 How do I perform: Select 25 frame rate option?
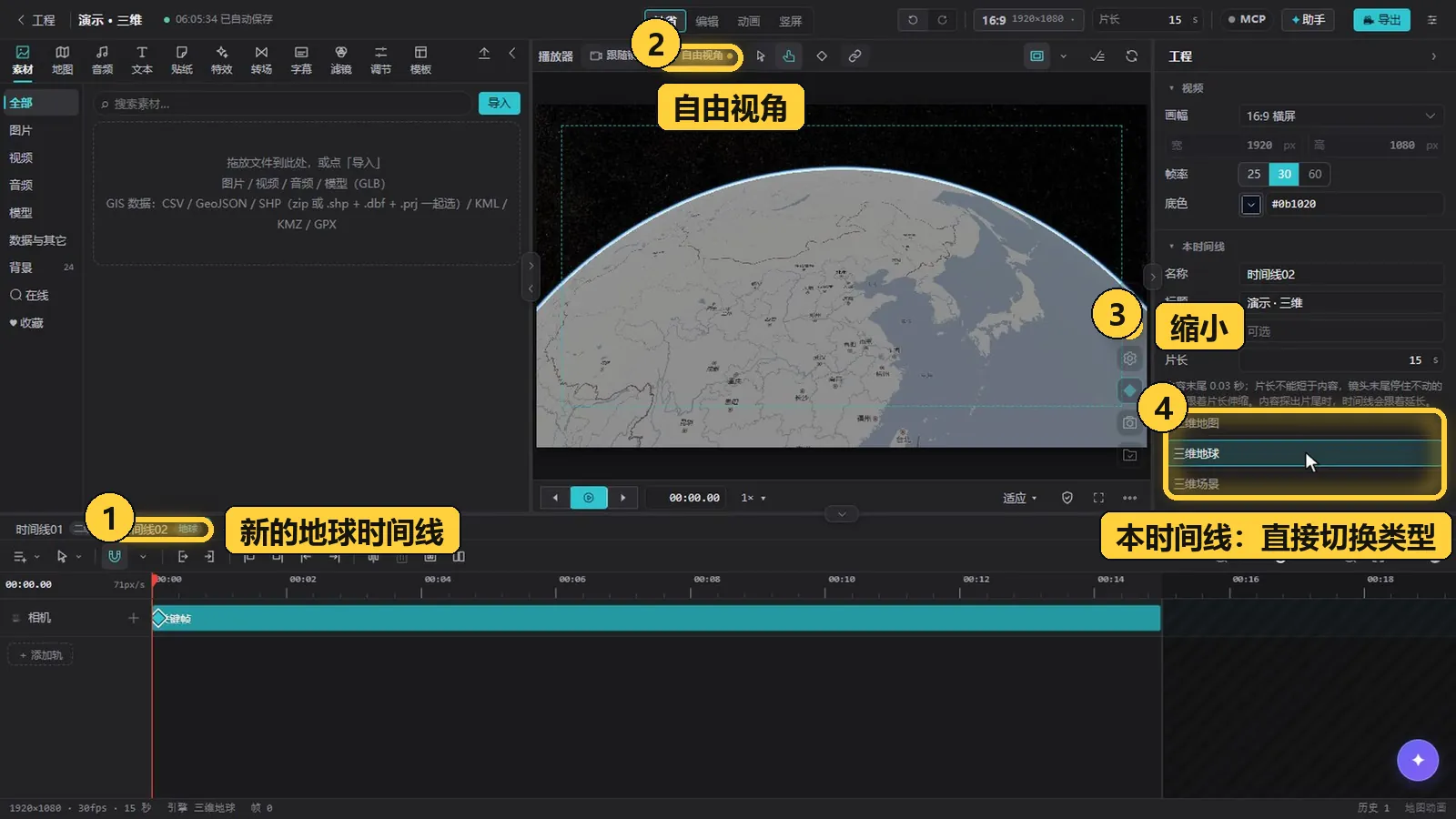point(1254,174)
